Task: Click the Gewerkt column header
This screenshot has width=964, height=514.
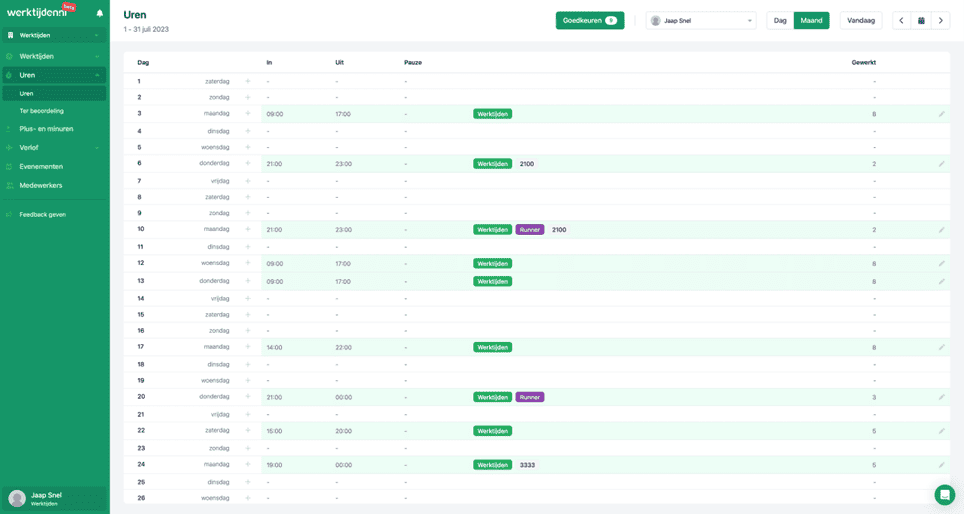Action: coord(864,62)
